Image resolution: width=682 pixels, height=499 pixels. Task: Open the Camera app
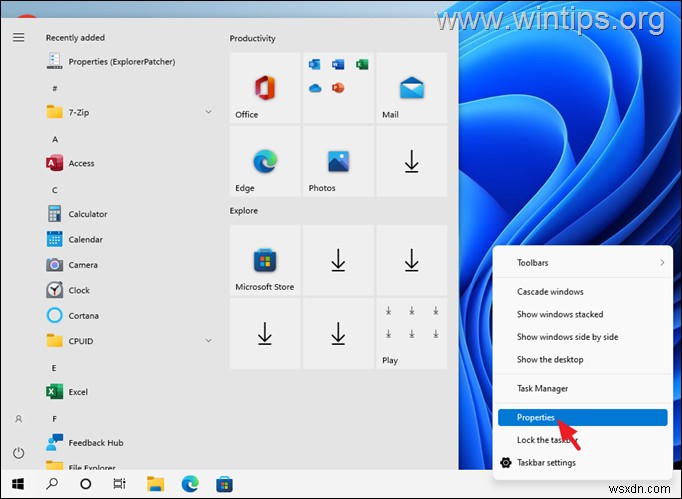point(72,265)
